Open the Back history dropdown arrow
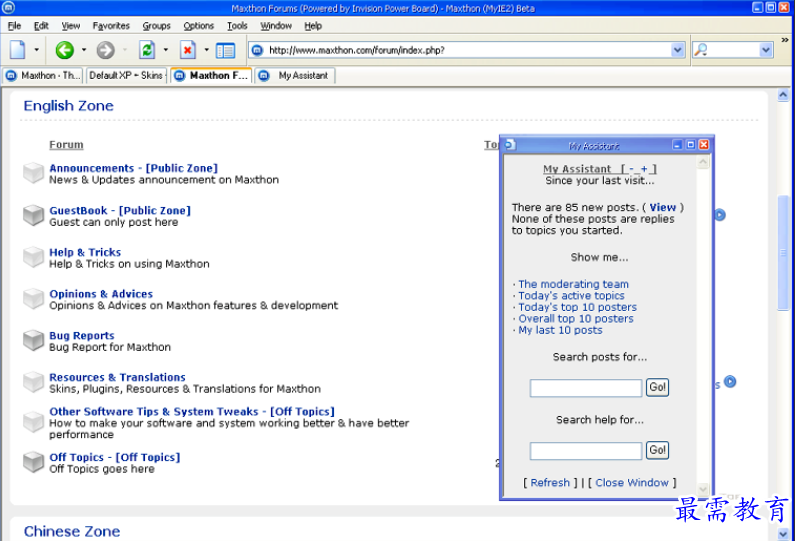This screenshot has height=541, width=797. coord(84,50)
